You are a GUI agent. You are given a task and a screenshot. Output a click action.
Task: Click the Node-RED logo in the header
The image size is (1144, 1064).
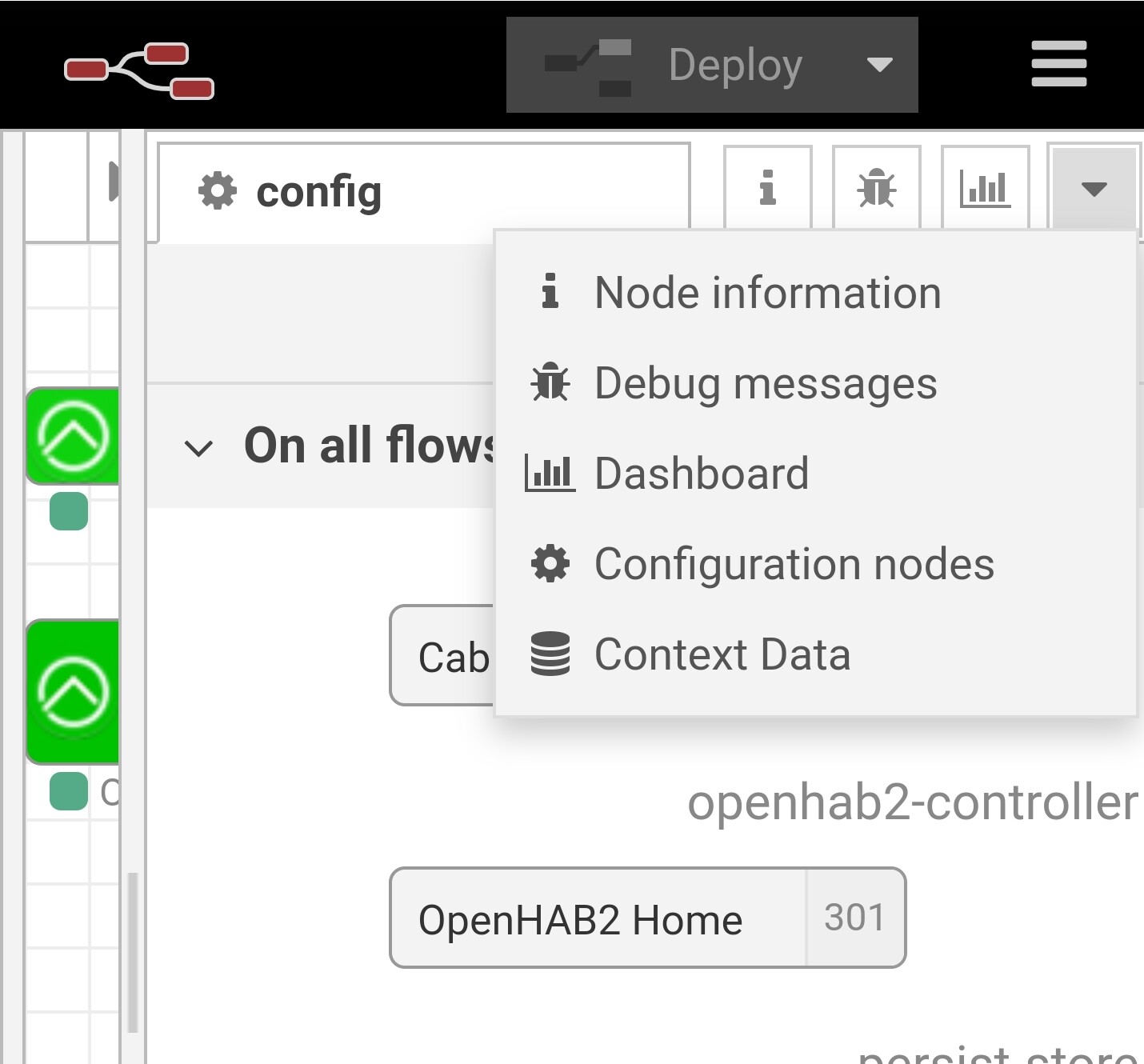139,70
